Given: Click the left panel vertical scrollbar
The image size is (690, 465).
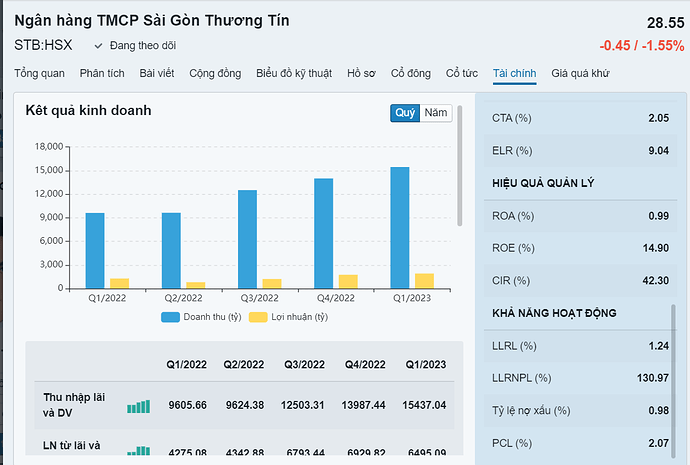Looking at the screenshot, I should (x=459, y=165).
